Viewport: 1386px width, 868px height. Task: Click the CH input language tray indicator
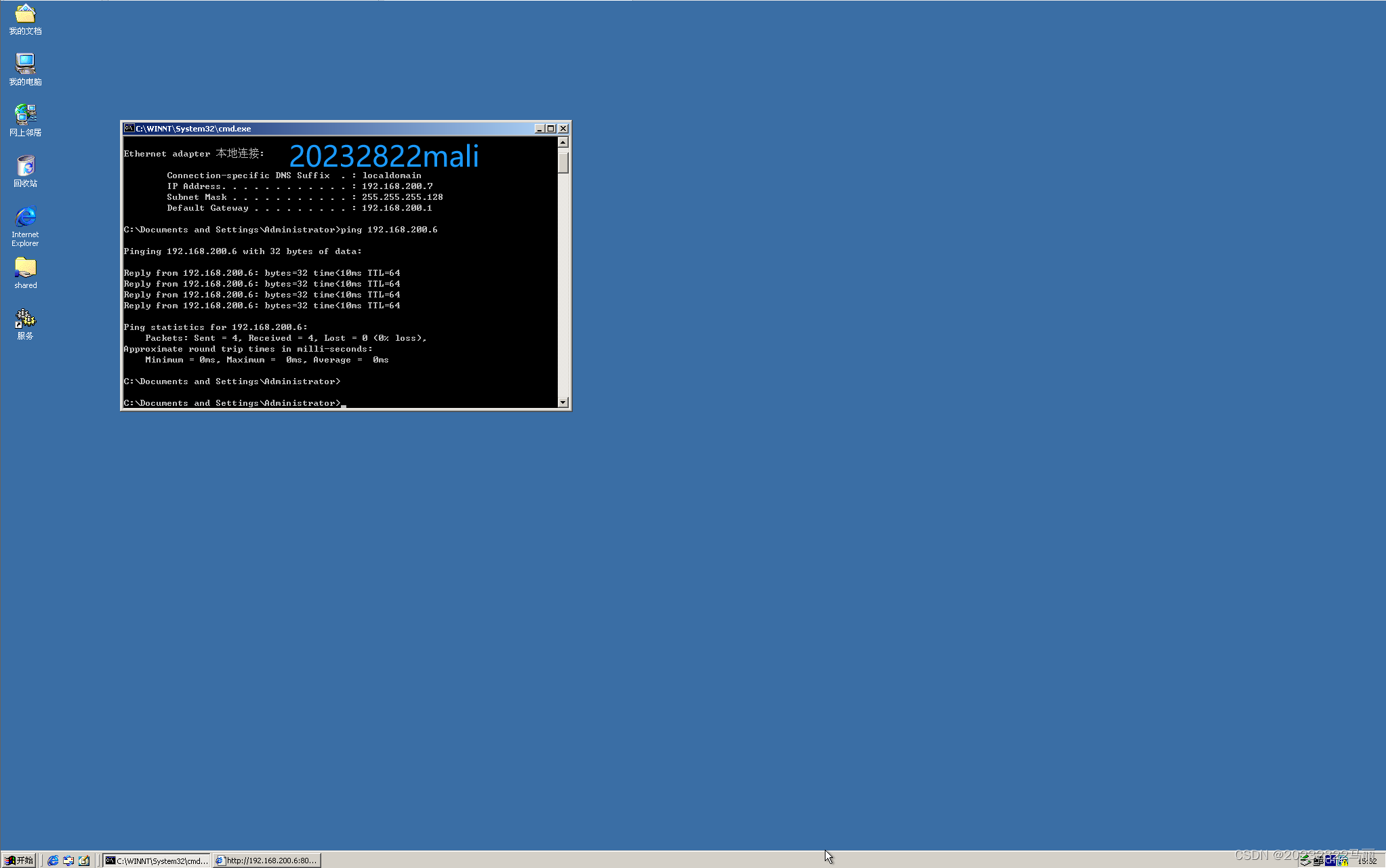pyautogui.click(x=1330, y=861)
